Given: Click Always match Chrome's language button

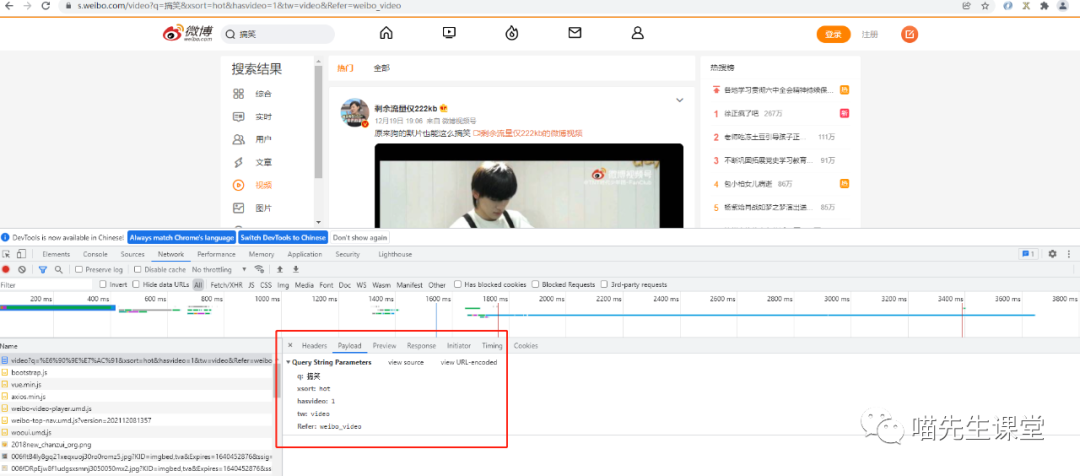Looking at the screenshot, I should pyautogui.click(x=182, y=238).
